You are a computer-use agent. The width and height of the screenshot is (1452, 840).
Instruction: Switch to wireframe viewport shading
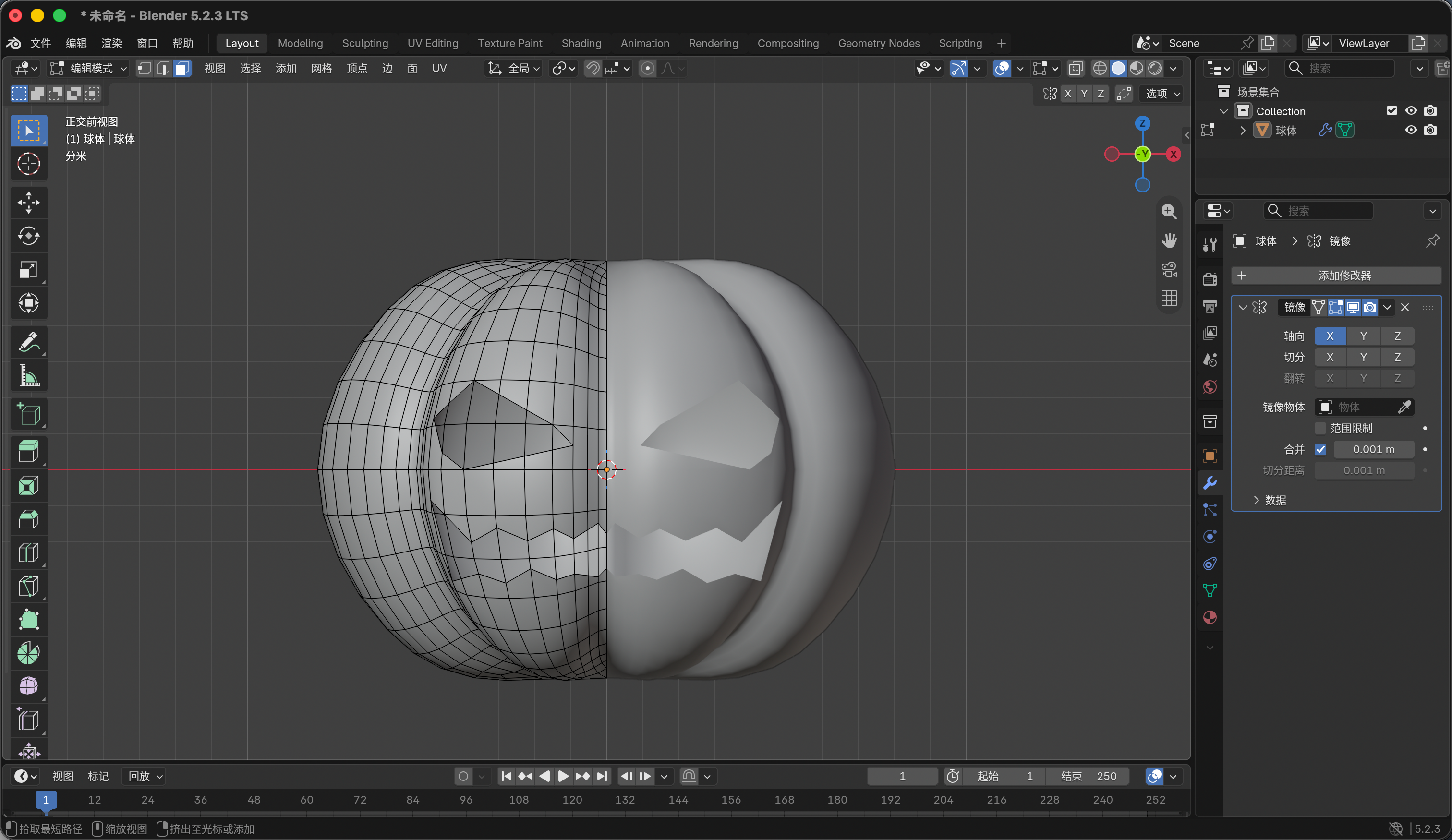pos(1100,69)
